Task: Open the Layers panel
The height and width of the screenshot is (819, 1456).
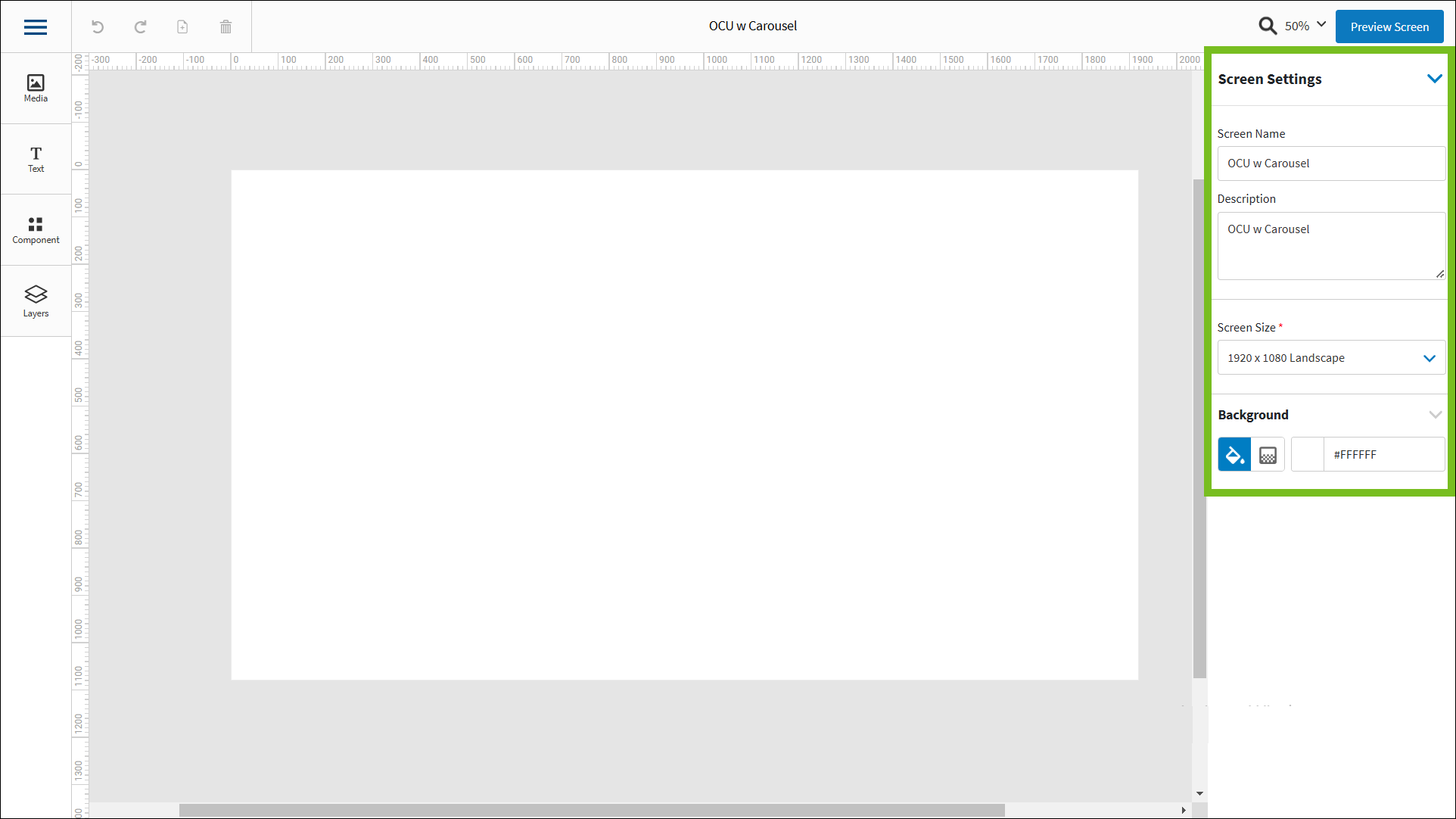Action: 36,301
